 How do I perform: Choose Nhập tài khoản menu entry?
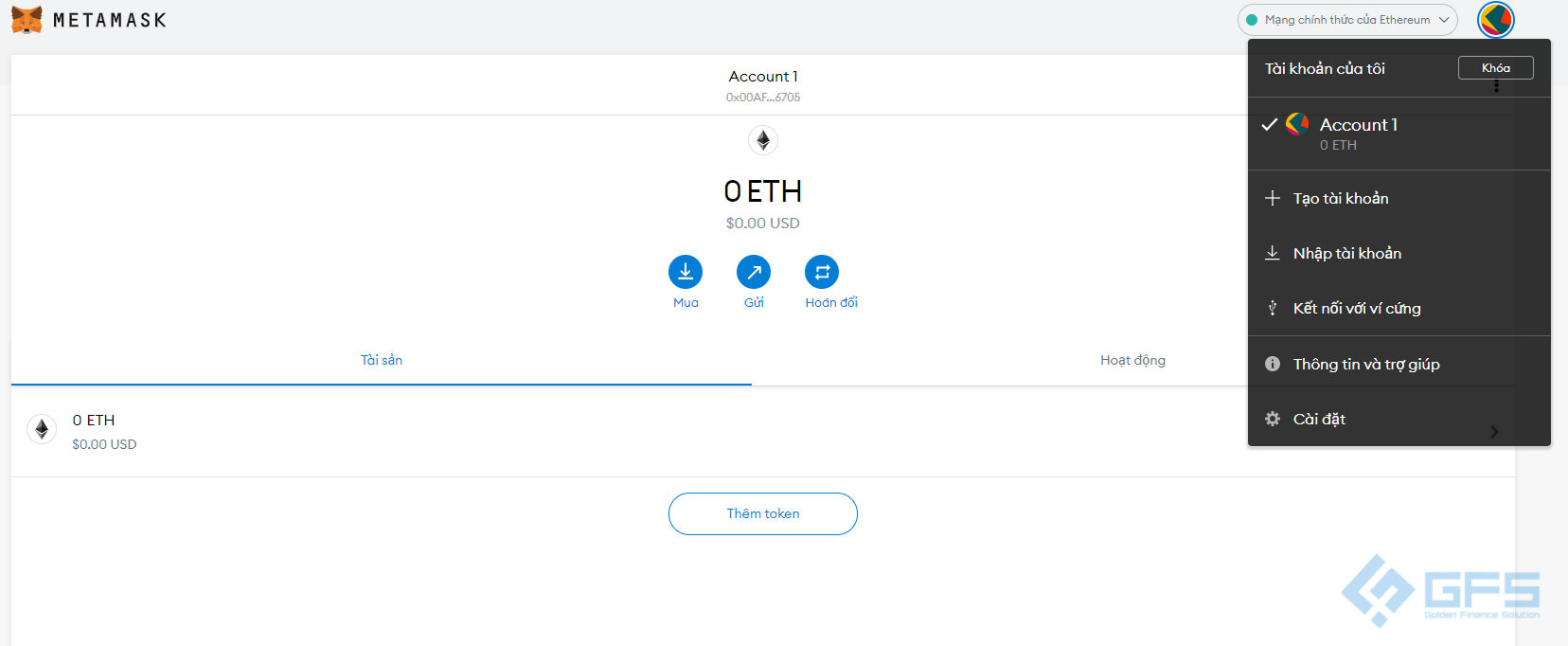[x=1399, y=253]
